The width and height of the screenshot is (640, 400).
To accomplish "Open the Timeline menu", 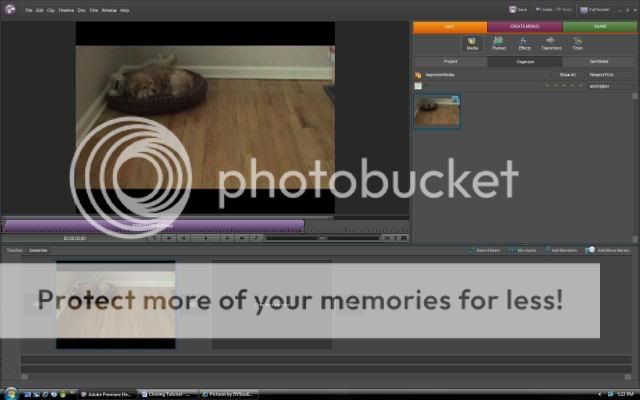I will tap(66, 10).
